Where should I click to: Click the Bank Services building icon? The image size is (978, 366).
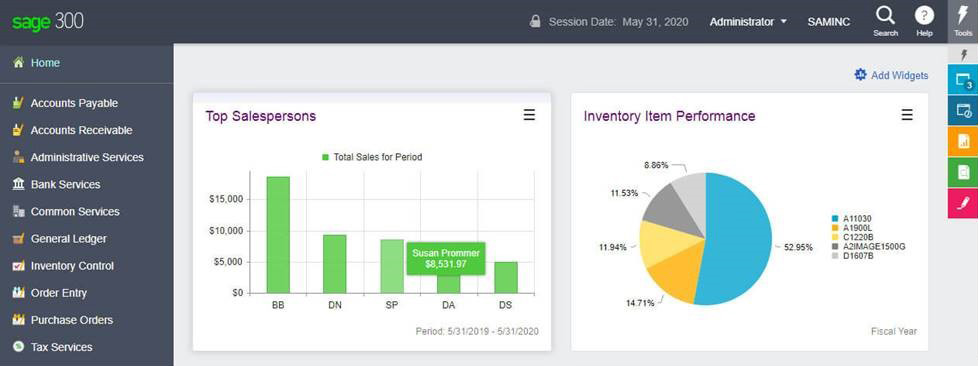pyautogui.click(x=18, y=184)
